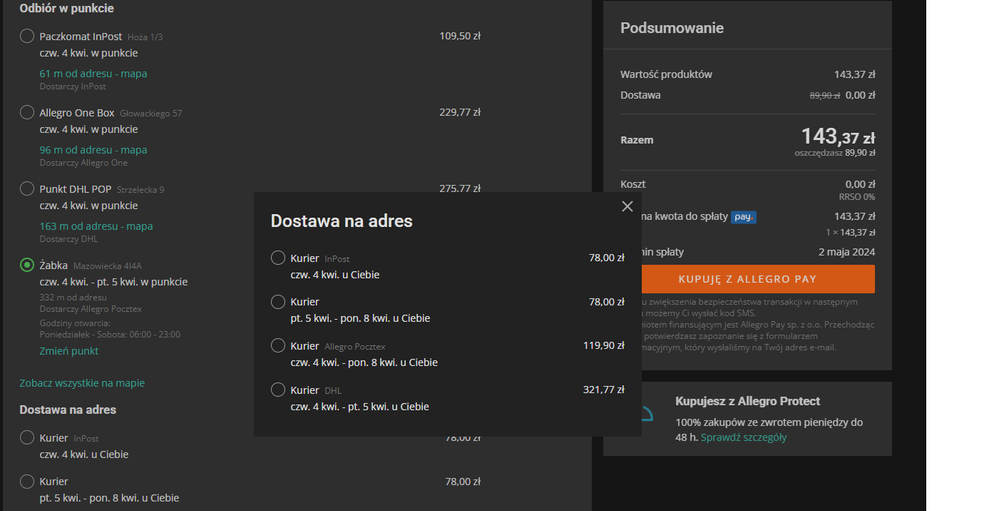
Task: Click Wartość produktów label
Action: pyautogui.click(x=666, y=75)
